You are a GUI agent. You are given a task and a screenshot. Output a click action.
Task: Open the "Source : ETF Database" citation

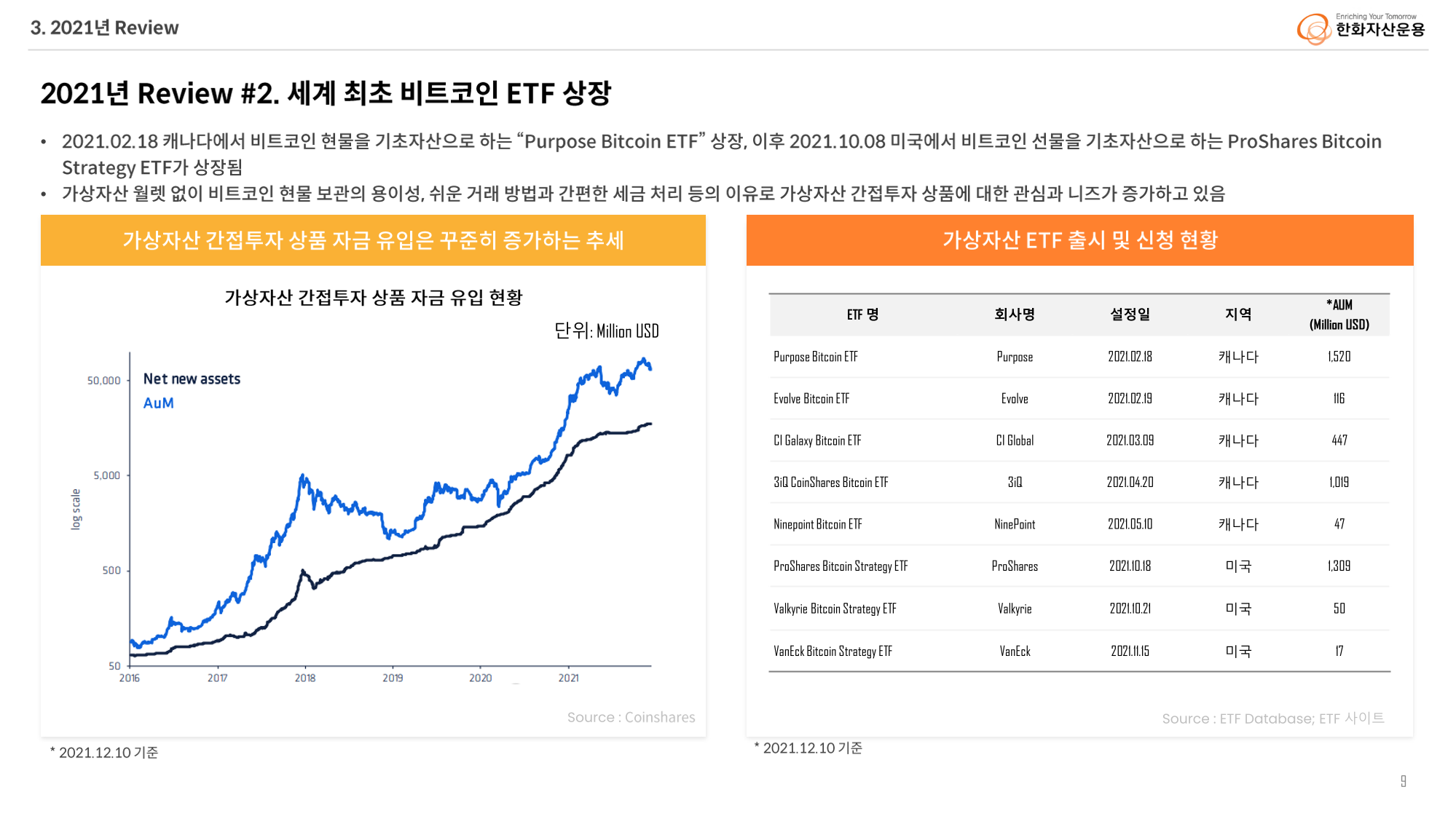pos(1272,719)
